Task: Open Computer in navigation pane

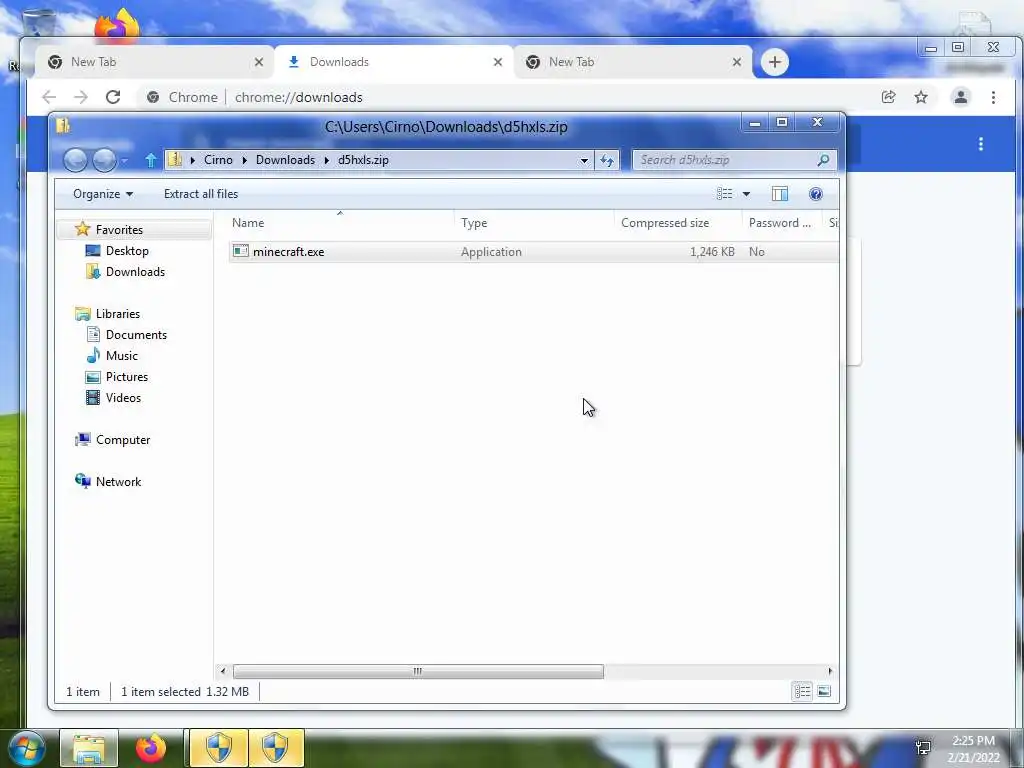Action: point(123,440)
